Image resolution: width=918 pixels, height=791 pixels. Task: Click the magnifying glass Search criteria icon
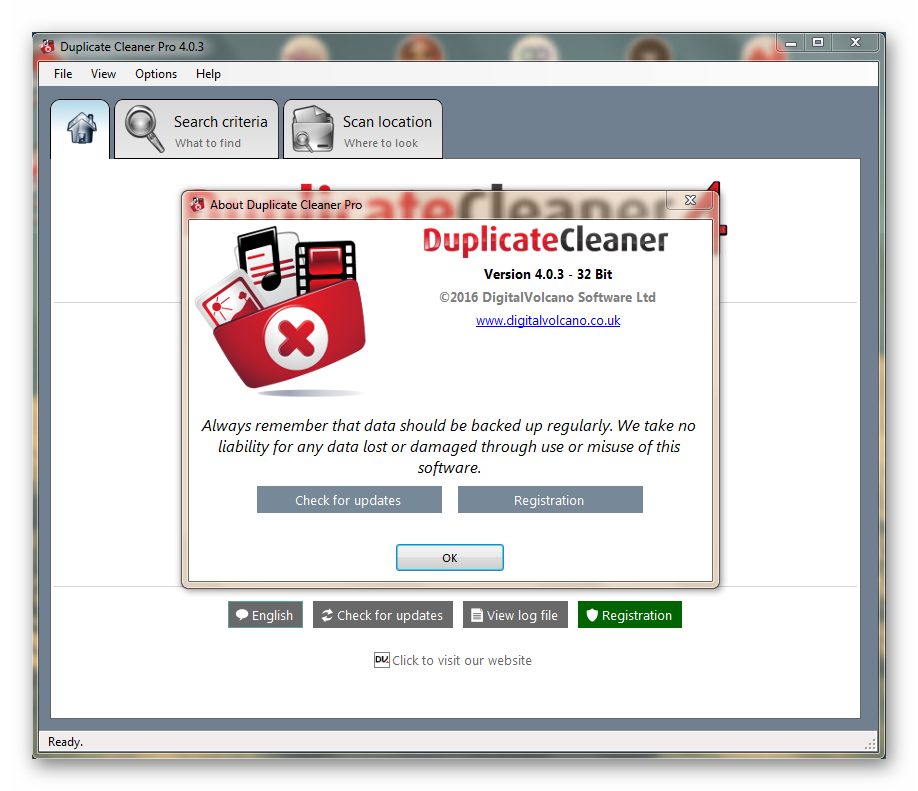[144, 129]
